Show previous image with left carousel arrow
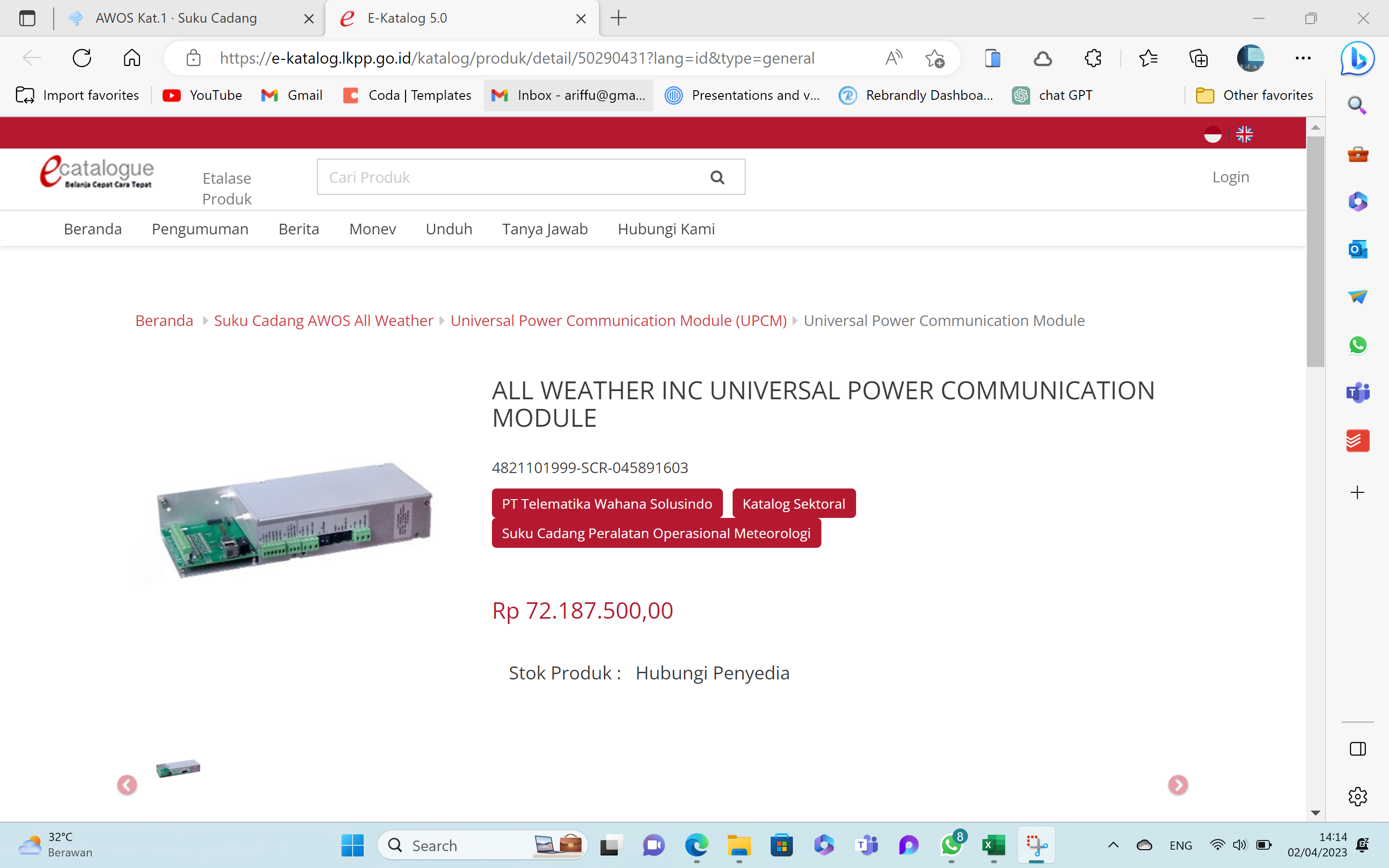This screenshot has width=1389, height=868. point(127,785)
